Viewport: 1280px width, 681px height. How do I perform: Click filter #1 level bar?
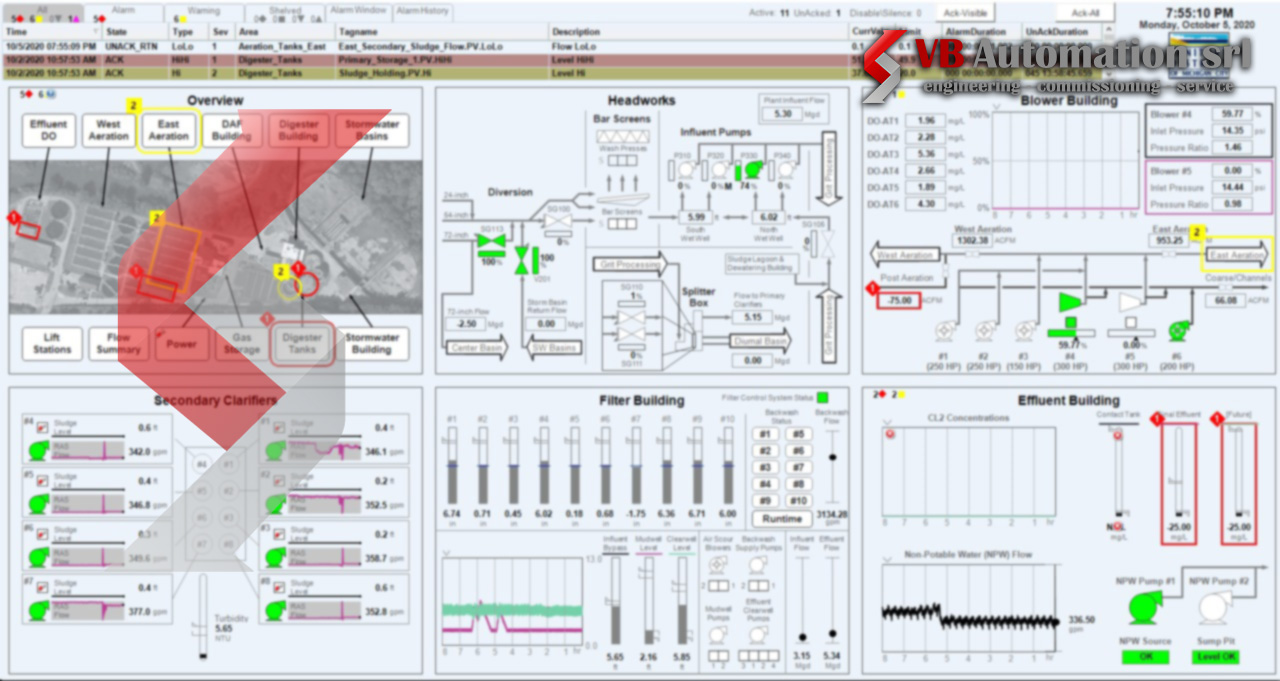(452, 466)
